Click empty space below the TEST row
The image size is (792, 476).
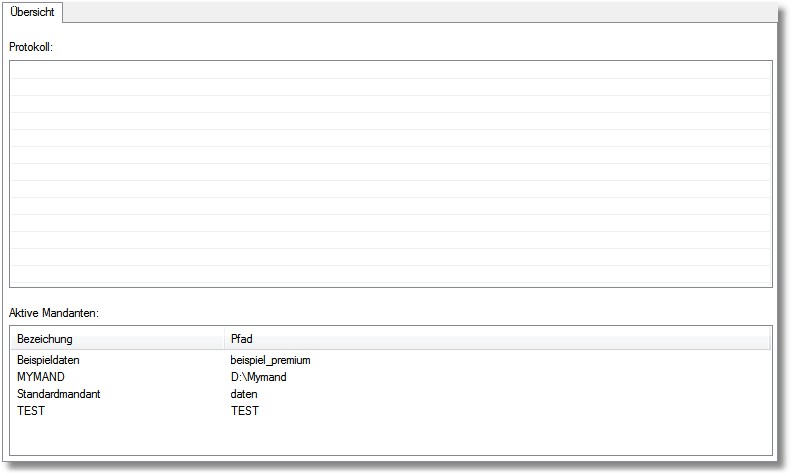(x=390, y=436)
